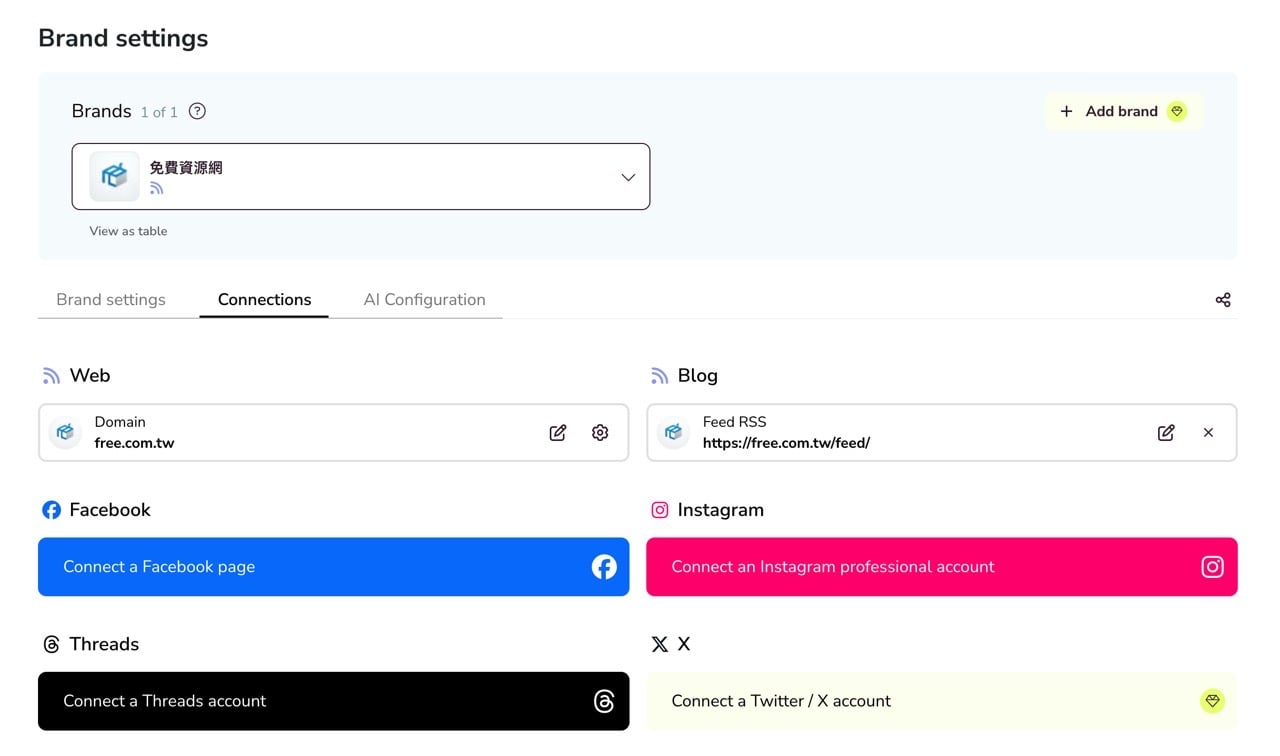Click the Web domain site favicon

point(65,433)
